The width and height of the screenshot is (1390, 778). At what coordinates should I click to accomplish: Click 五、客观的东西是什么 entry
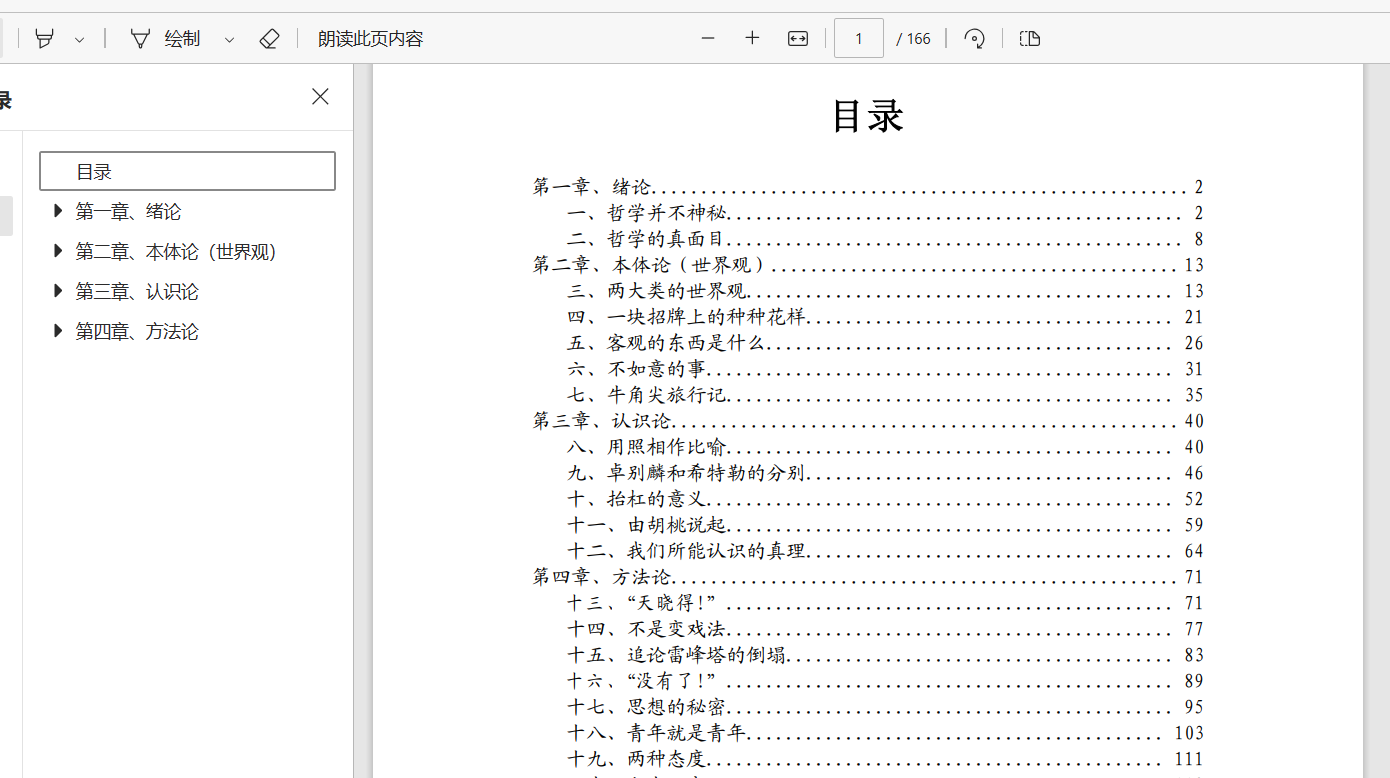pos(885,343)
